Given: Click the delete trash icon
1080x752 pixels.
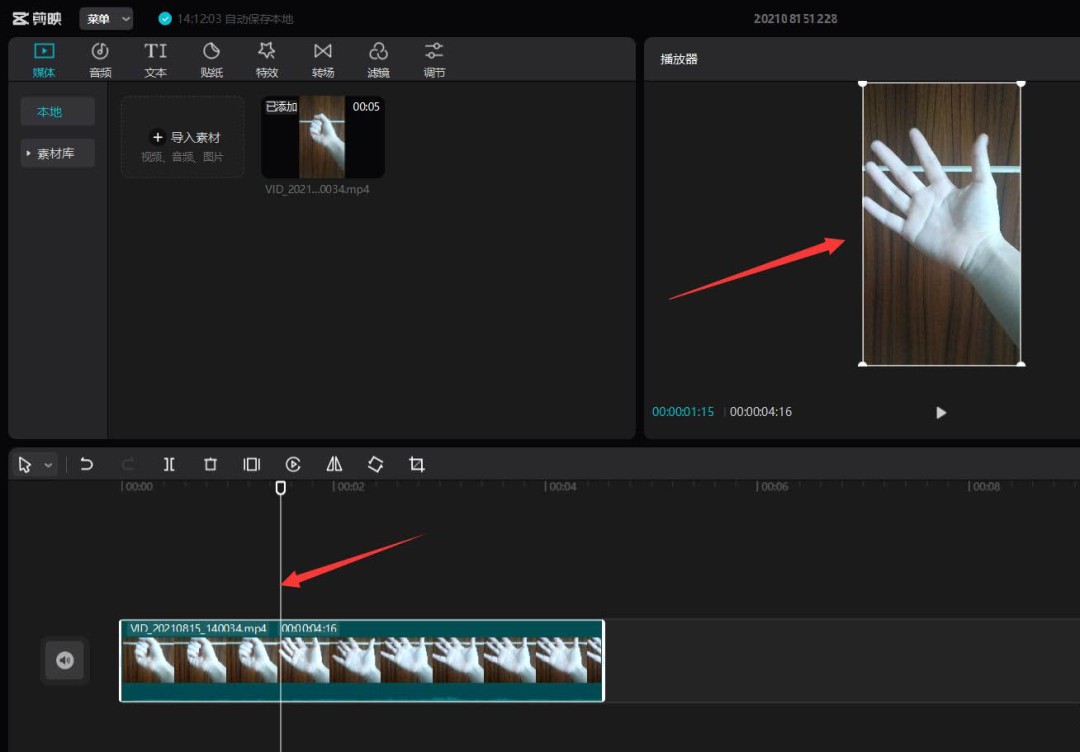Looking at the screenshot, I should tap(210, 464).
